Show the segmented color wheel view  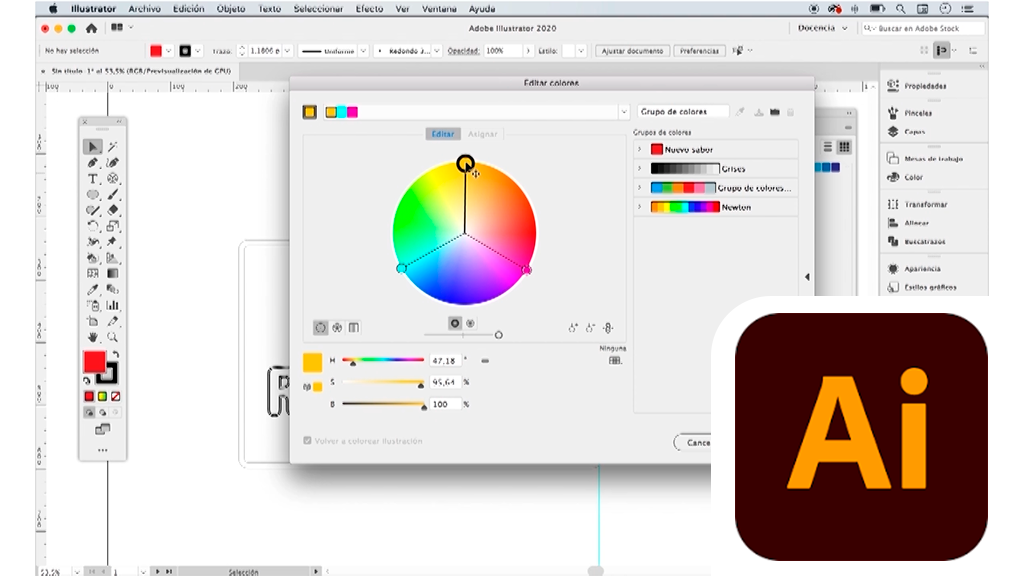point(337,327)
